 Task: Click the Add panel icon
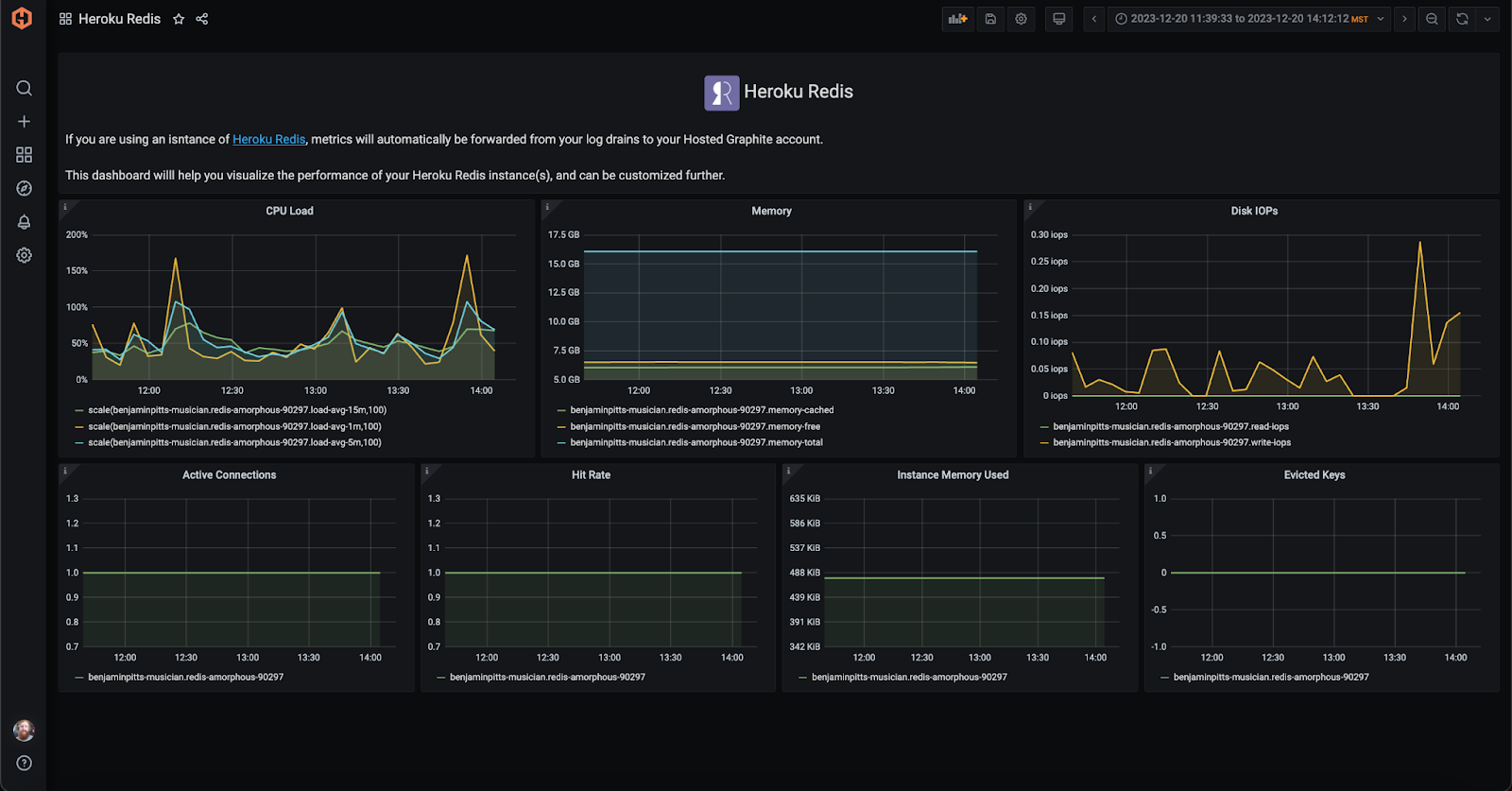958,19
